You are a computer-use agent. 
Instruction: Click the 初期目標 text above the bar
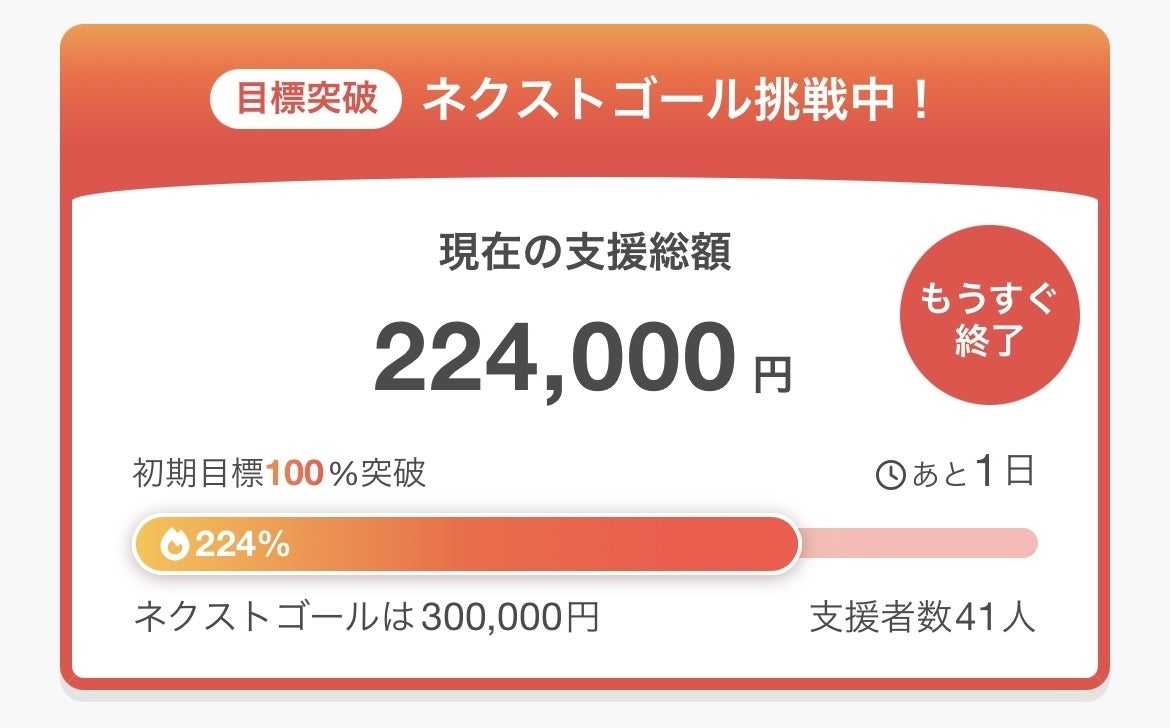[199, 474]
